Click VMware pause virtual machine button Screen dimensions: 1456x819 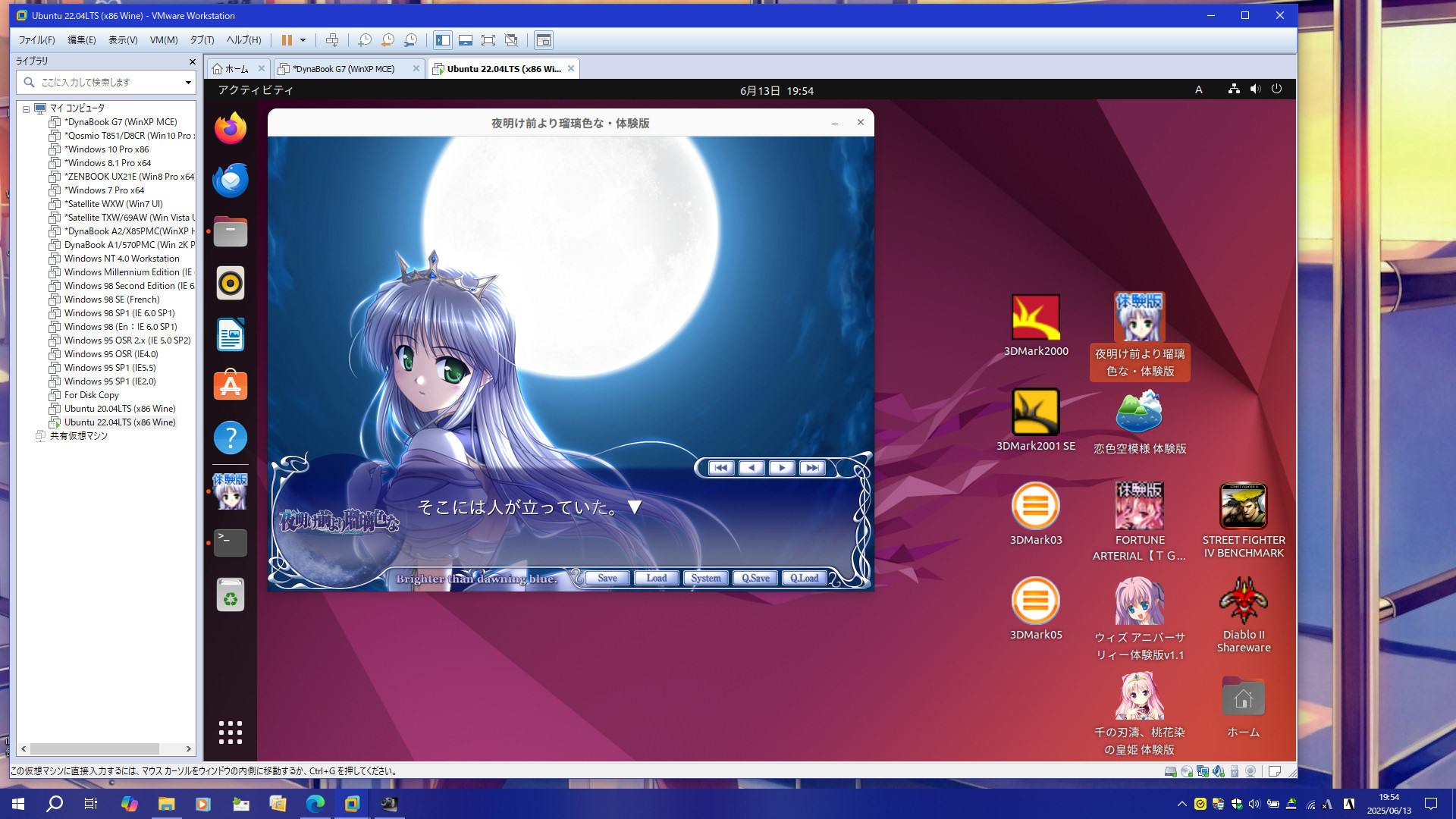[287, 40]
